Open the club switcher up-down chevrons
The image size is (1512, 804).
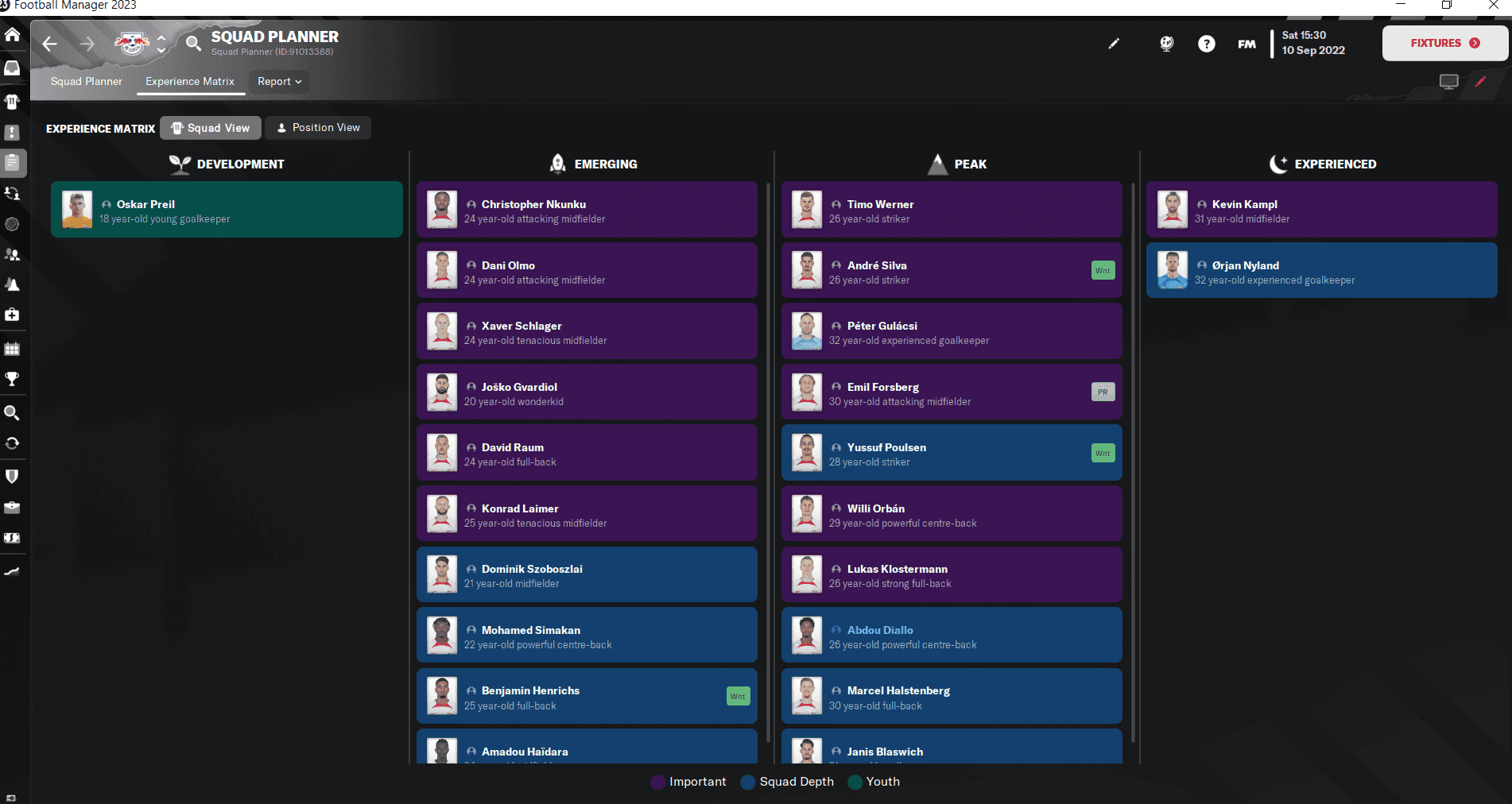[161, 44]
